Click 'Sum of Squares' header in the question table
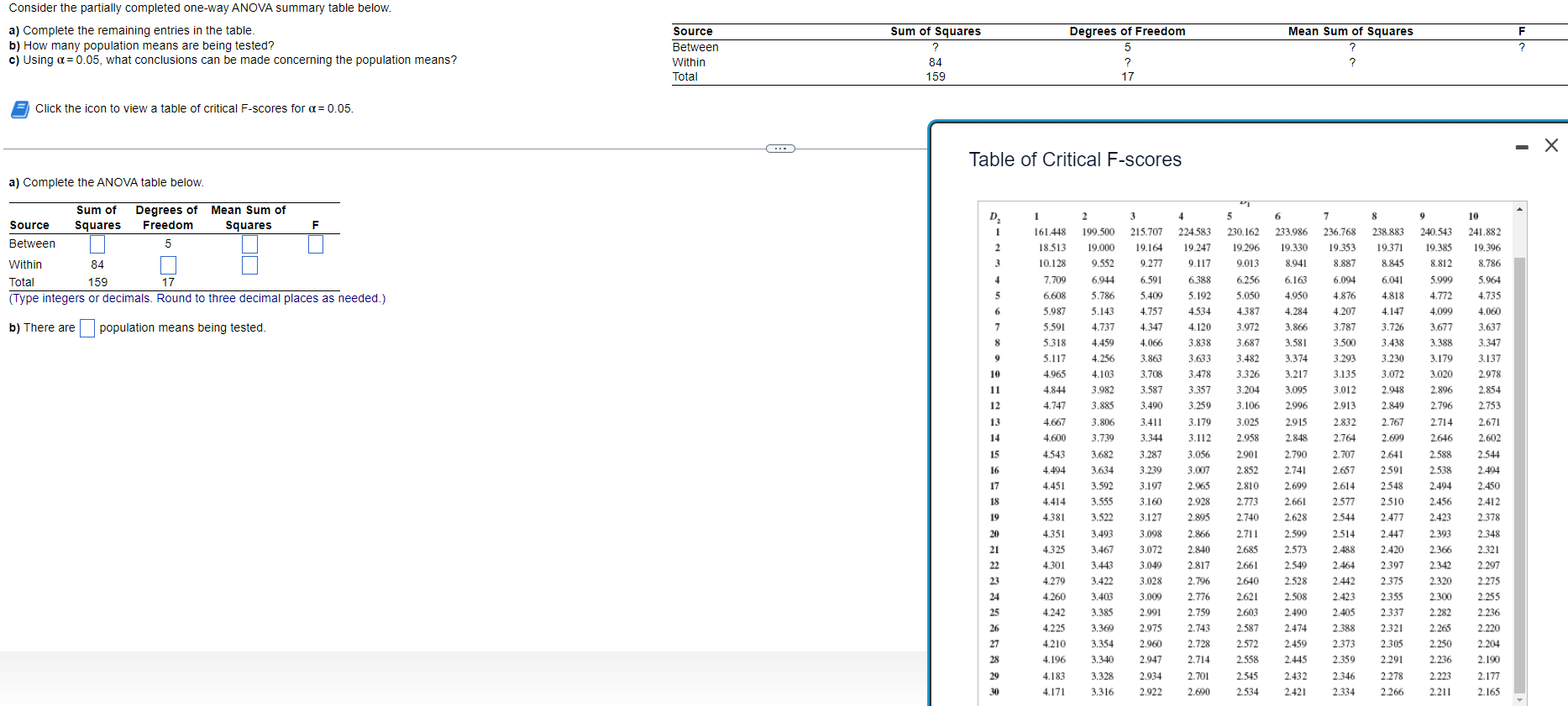Viewport: 1568px width, 706px height. (936, 32)
